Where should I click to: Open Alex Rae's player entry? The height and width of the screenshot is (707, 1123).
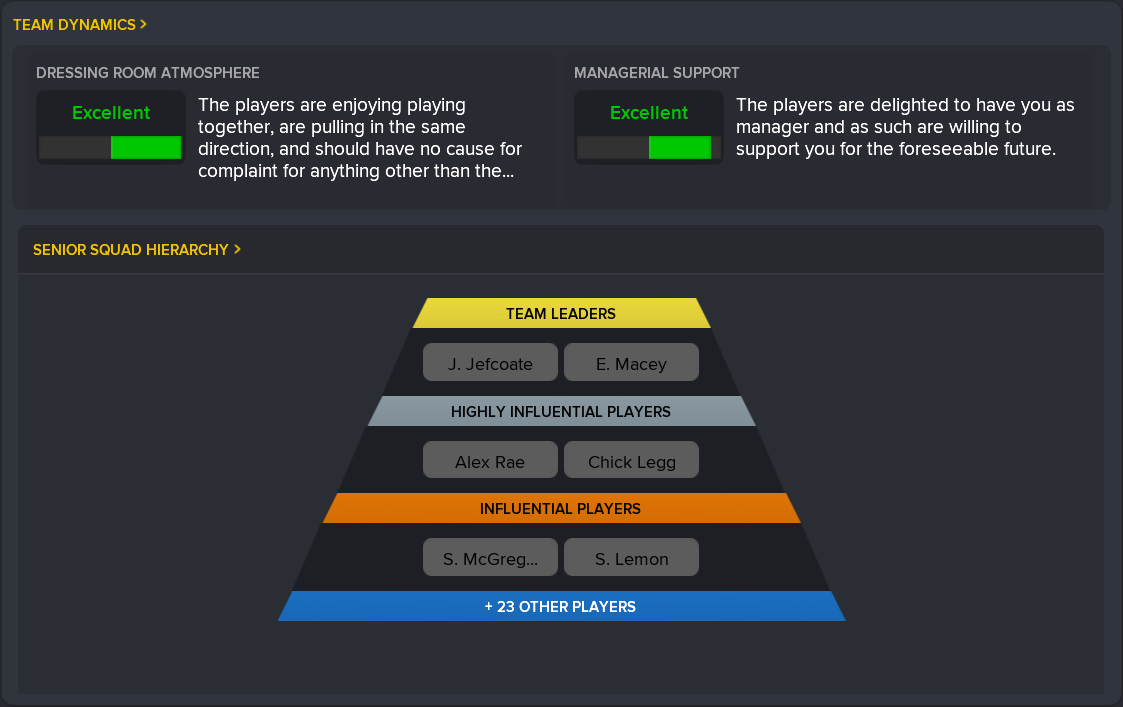(490, 462)
